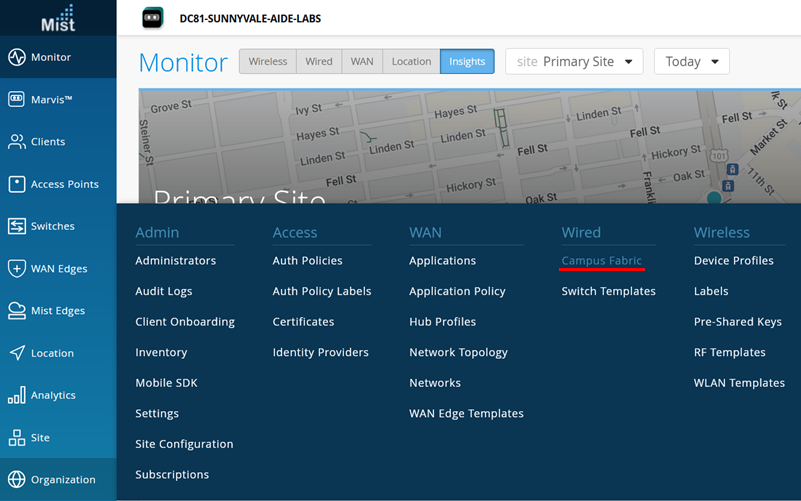Click the Analytics chart icon

(x=17, y=395)
